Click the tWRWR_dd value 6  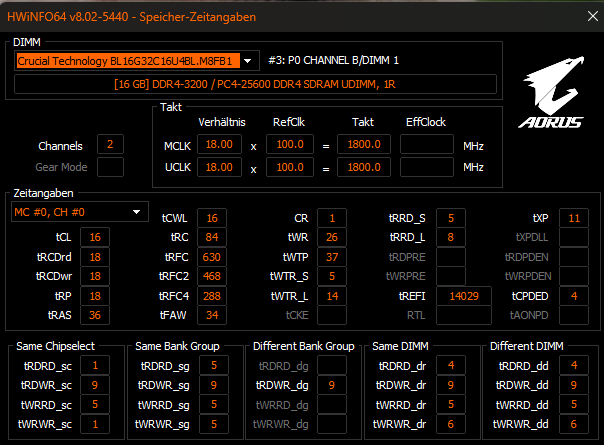tap(574, 424)
